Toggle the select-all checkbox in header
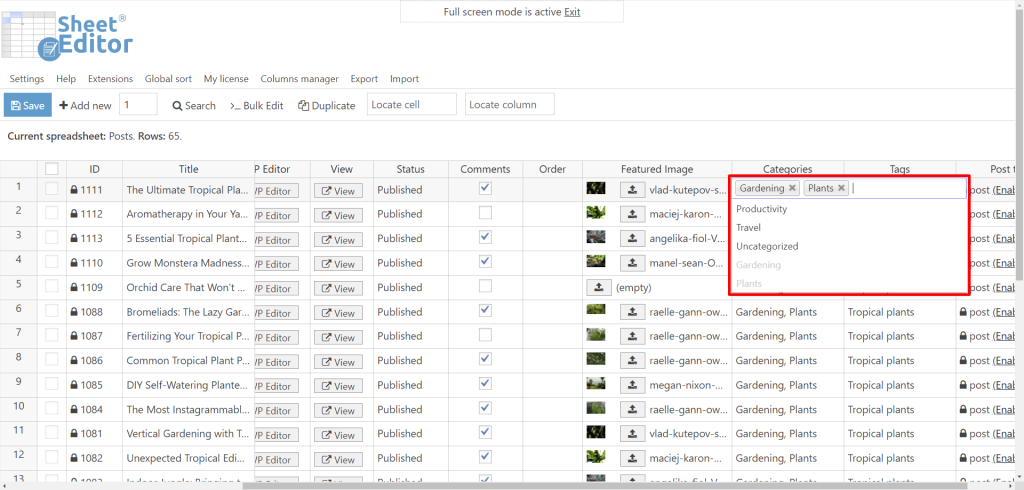 tap(52, 169)
